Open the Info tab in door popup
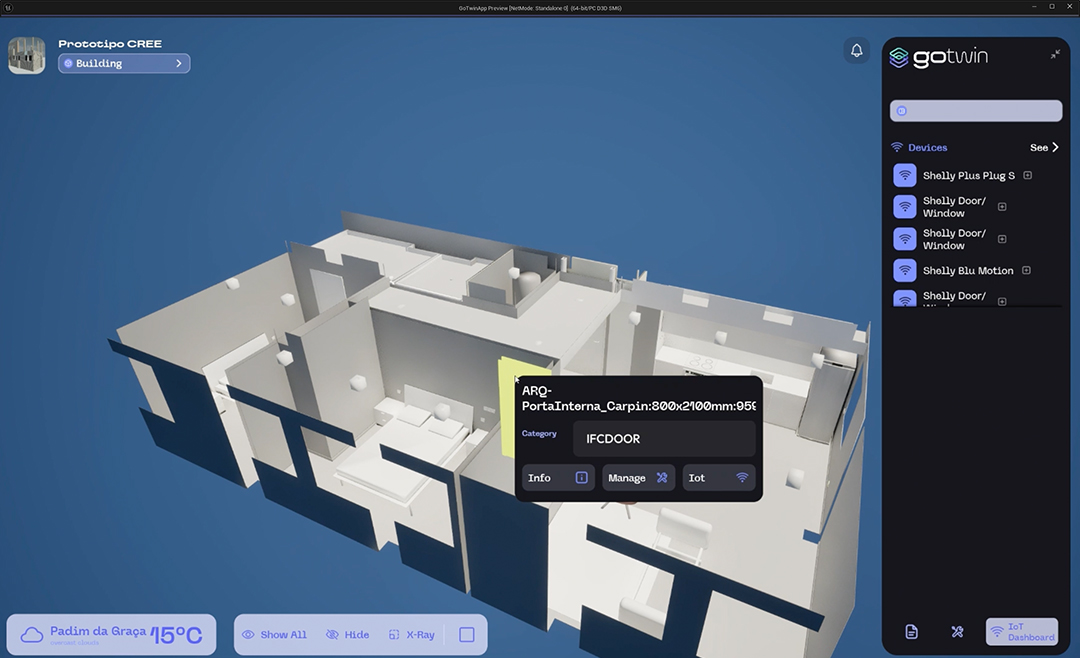Screen dimensions: 1080x658 pos(557,478)
